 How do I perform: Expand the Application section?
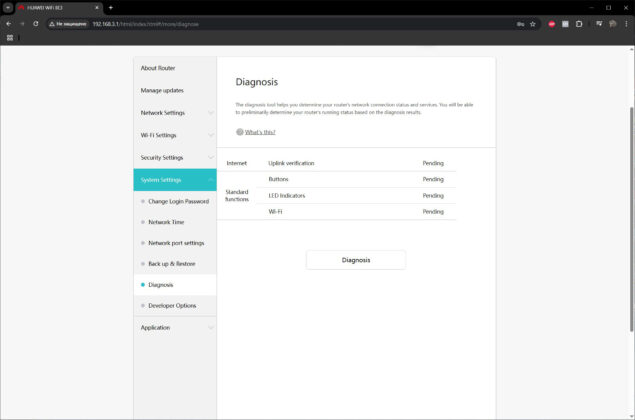175,328
